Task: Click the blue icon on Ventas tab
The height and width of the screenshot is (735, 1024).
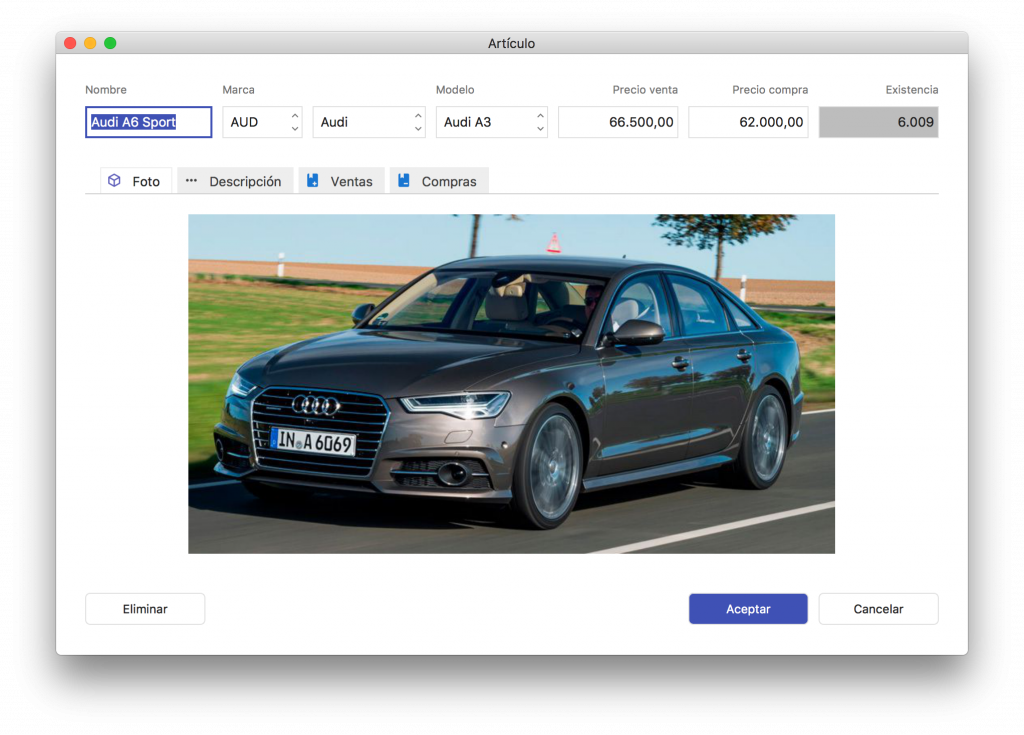Action: [313, 181]
